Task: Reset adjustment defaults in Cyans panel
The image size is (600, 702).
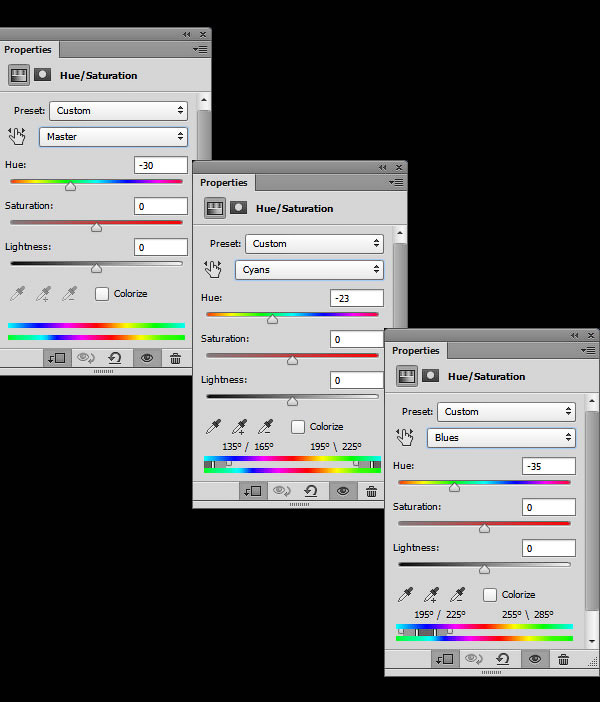Action: point(311,491)
